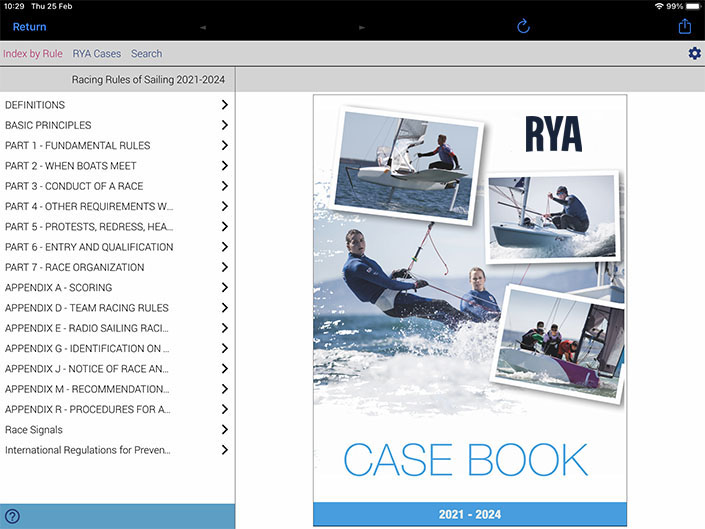Expand Appendix R Procedures chevron

point(225,409)
